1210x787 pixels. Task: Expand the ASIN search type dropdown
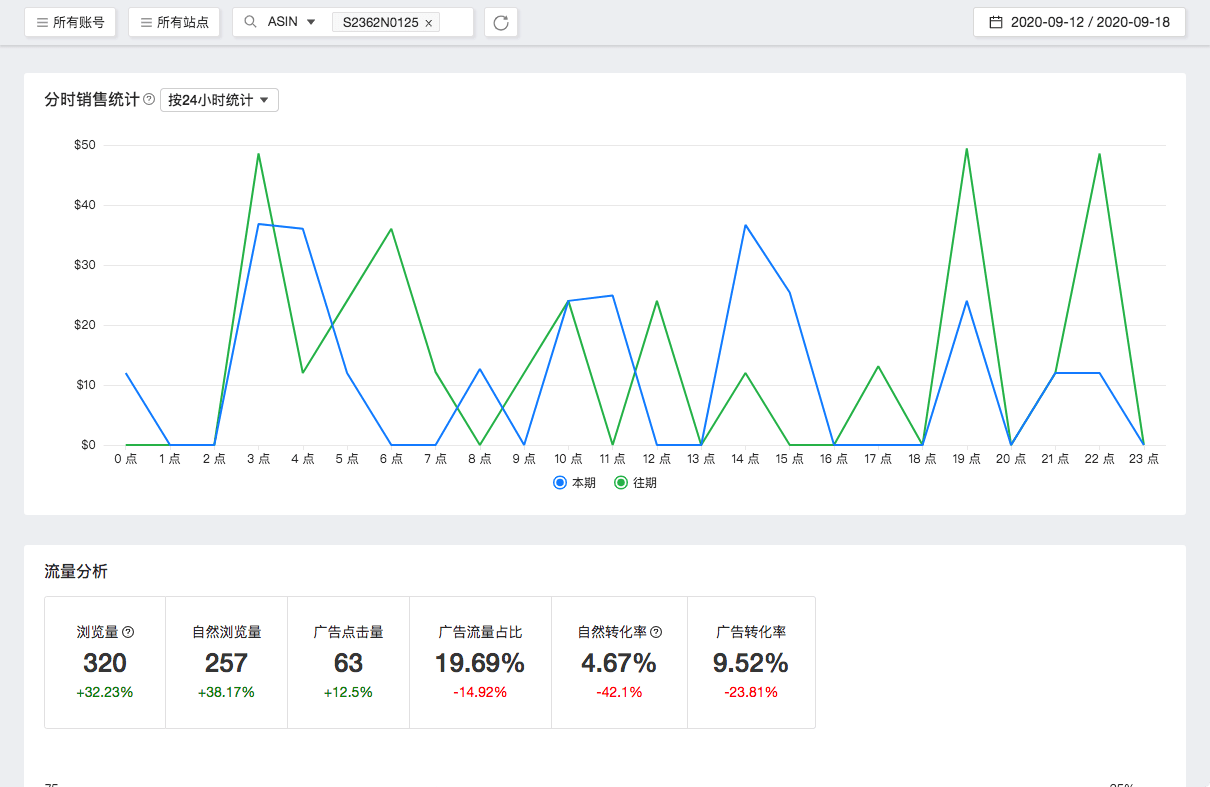tap(292, 22)
